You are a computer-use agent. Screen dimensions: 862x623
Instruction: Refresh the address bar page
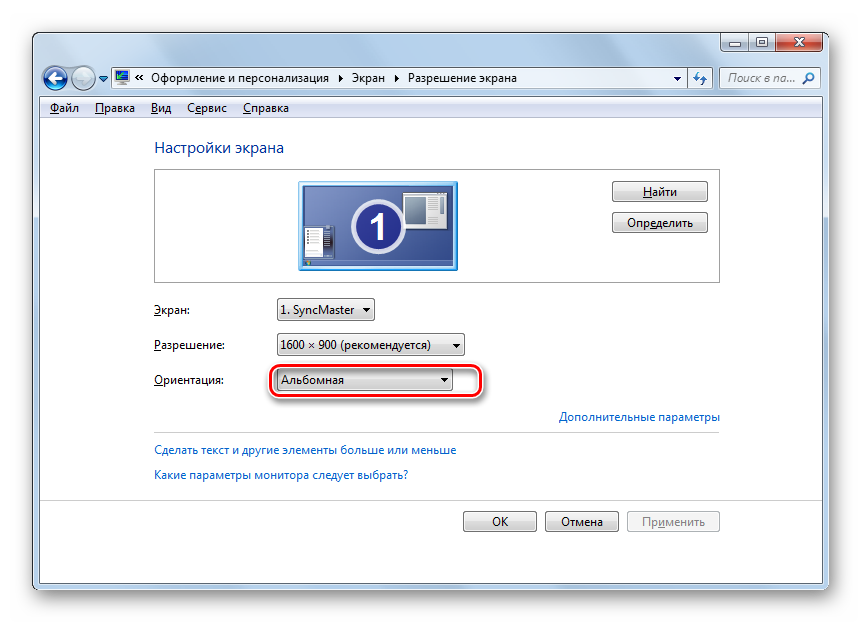tap(700, 78)
